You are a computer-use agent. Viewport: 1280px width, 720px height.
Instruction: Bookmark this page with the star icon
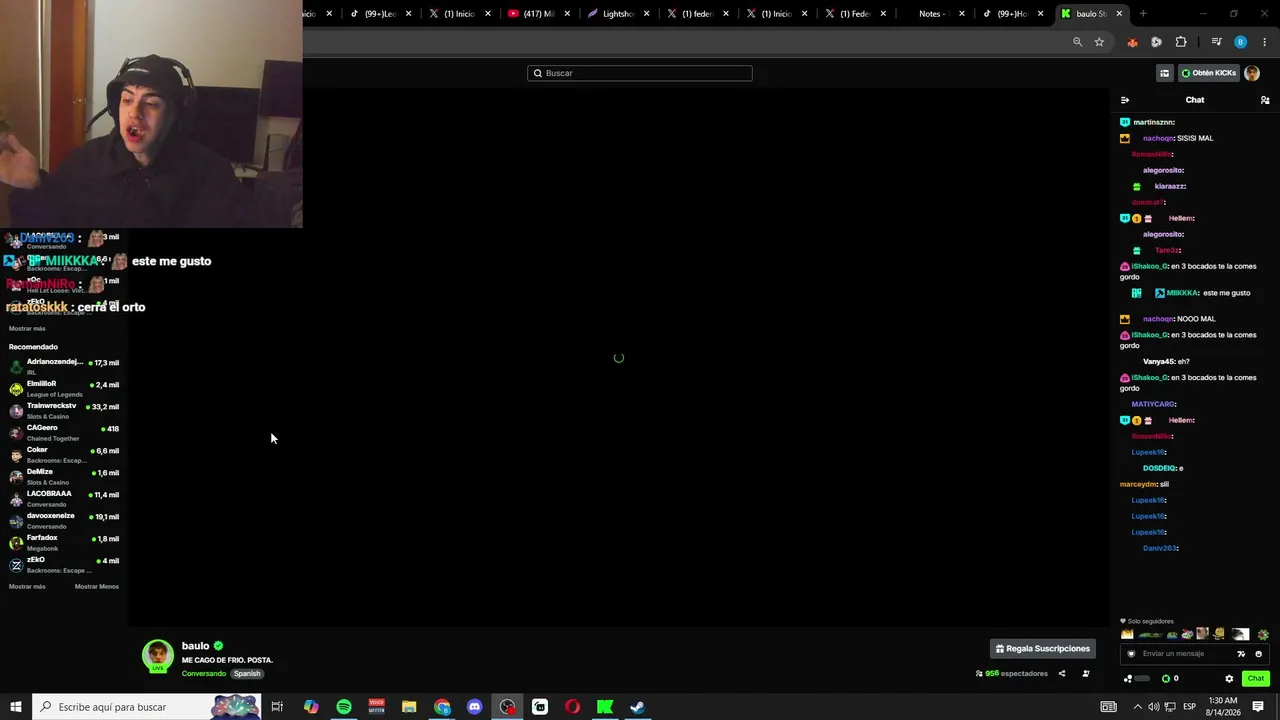pyautogui.click(x=1099, y=42)
